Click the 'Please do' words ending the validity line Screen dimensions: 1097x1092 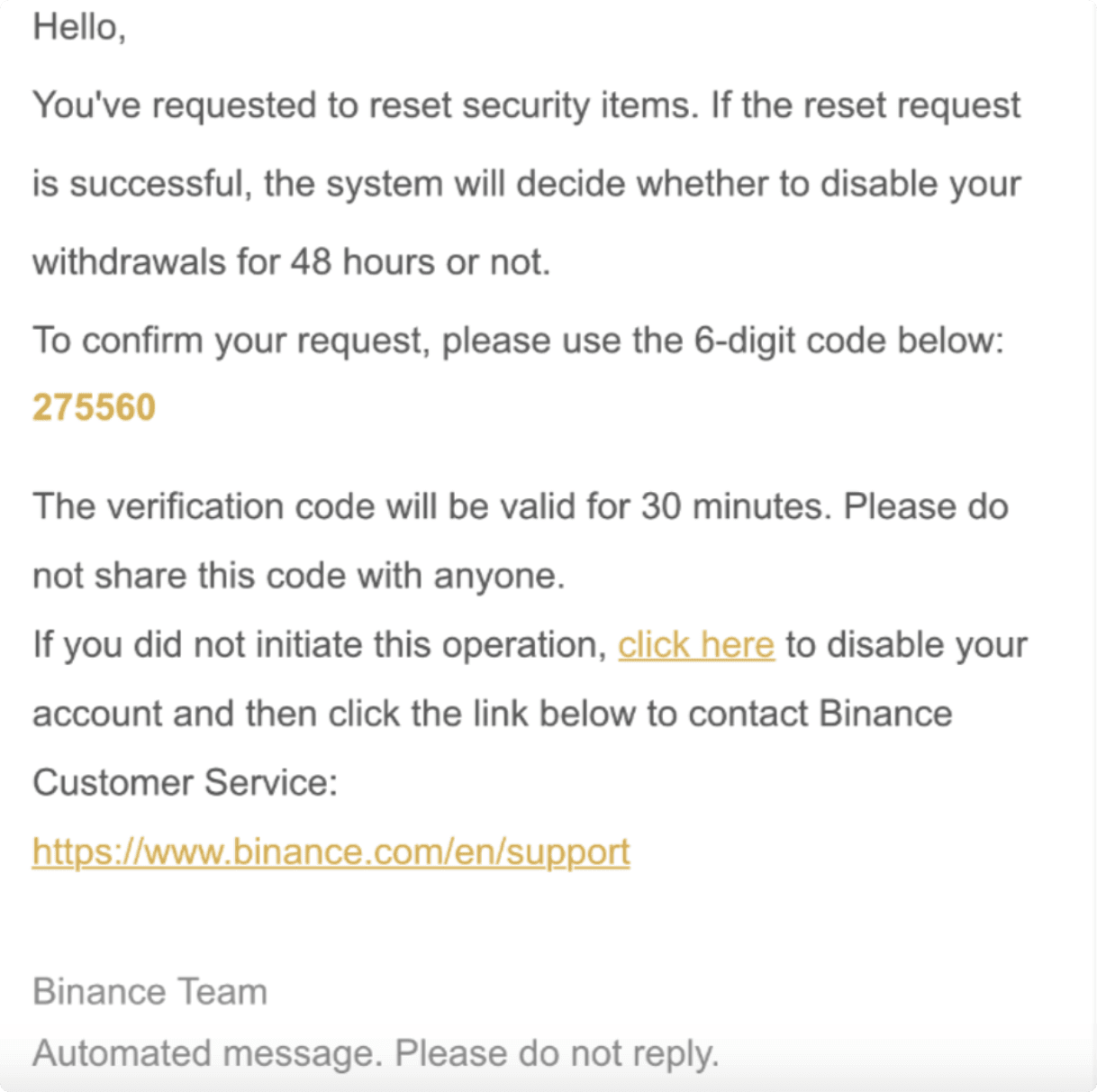click(x=926, y=506)
